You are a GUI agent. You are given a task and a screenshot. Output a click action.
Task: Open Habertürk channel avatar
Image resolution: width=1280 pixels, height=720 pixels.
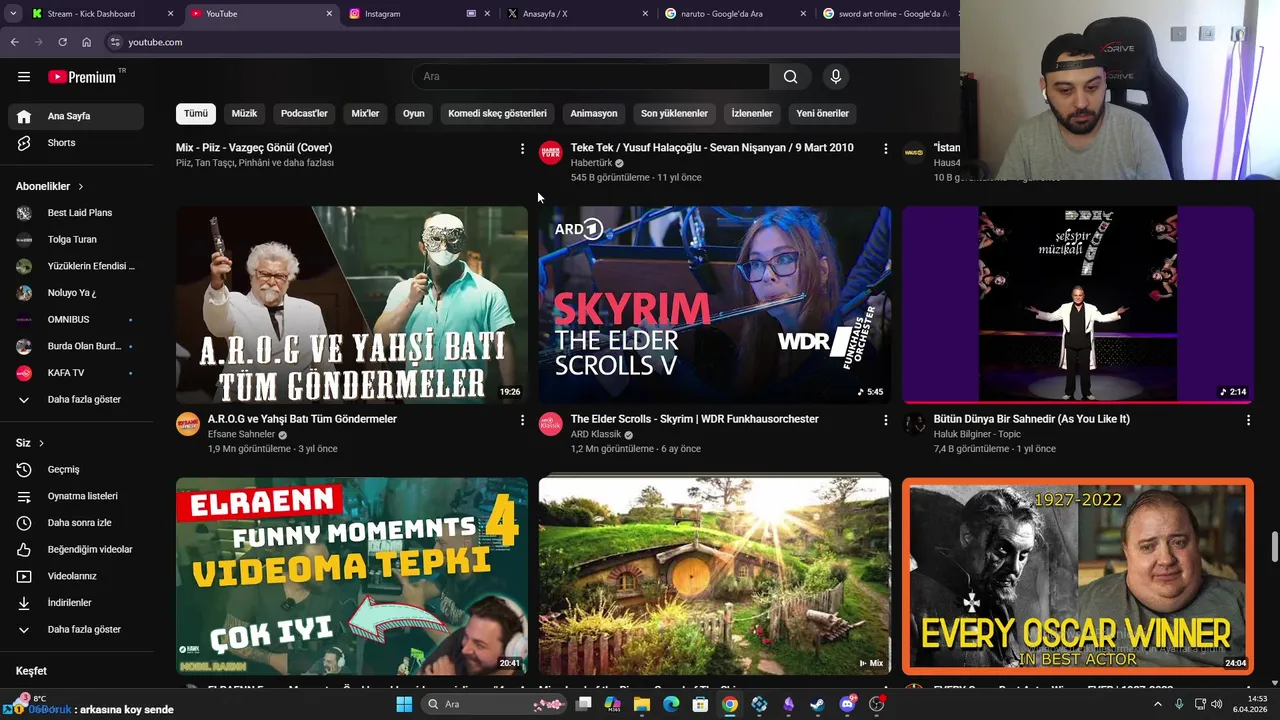pyautogui.click(x=551, y=152)
